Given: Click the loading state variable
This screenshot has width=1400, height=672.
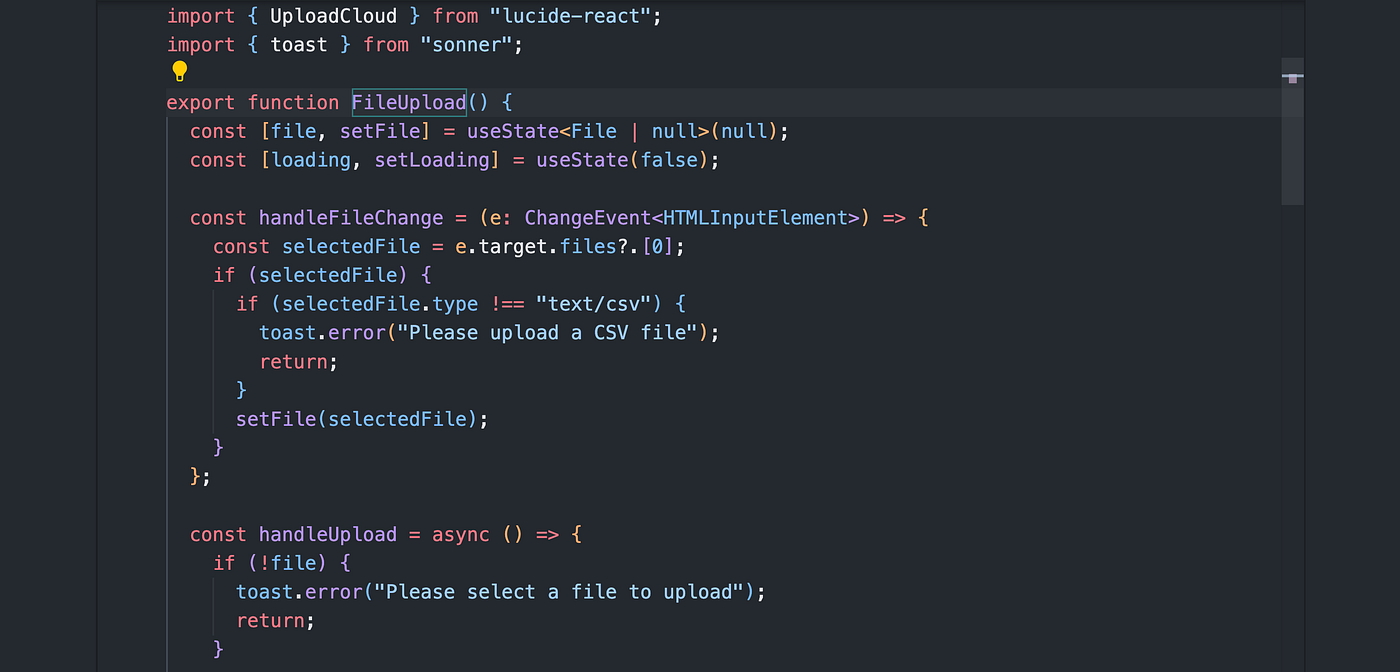Looking at the screenshot, I should 311,160.
